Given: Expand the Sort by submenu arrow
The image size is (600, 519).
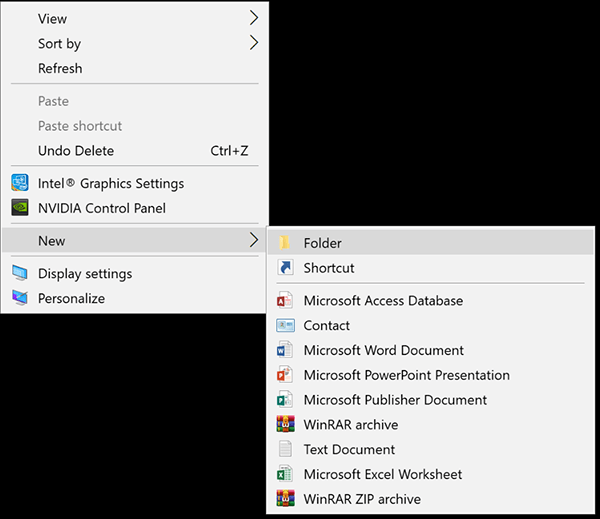Looking at the screenshot, I should coord(254,43).
